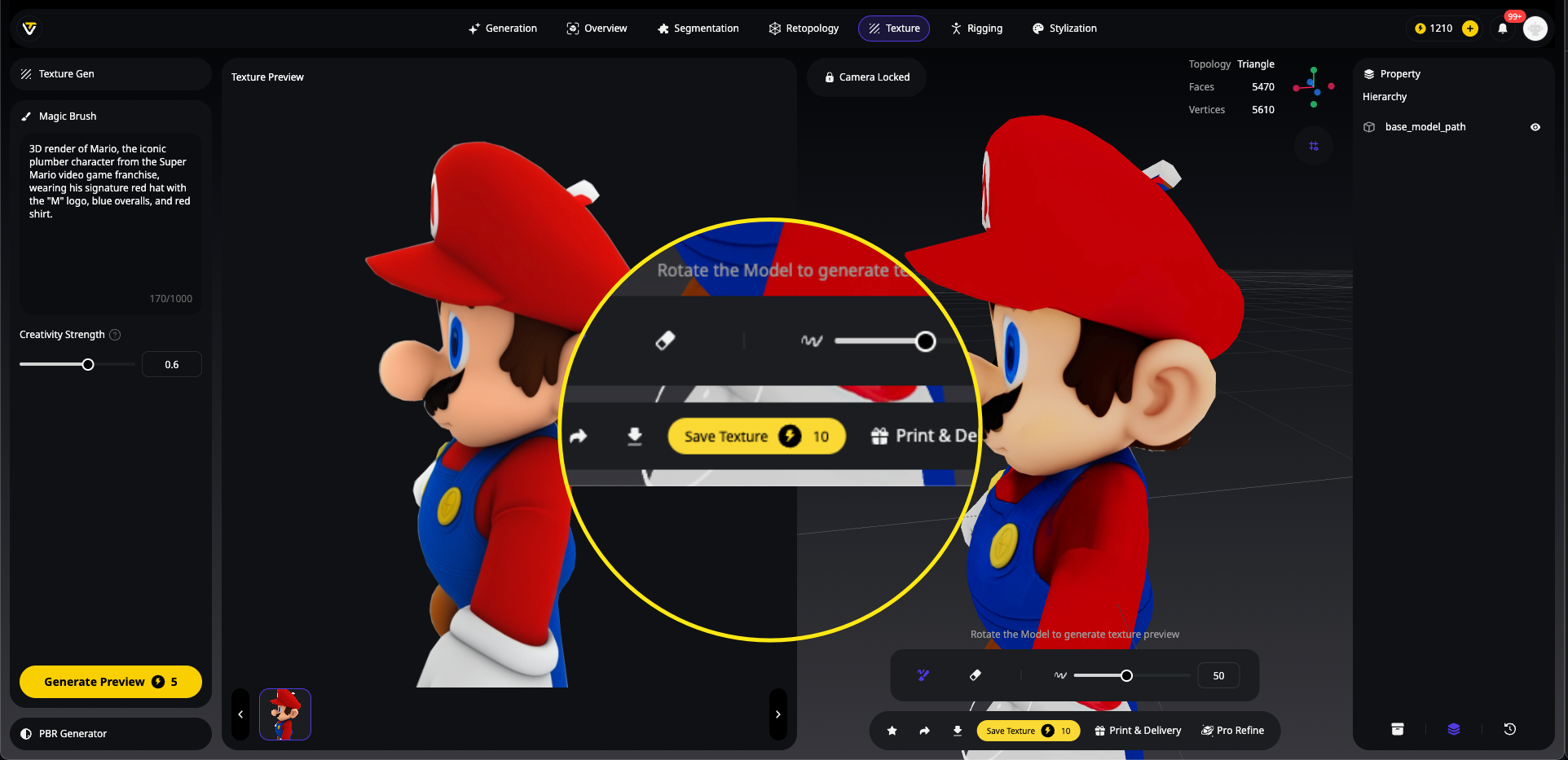Toggle visibility of base_model_path
The image size is (1568, 760).
(x=1535, y=127)
